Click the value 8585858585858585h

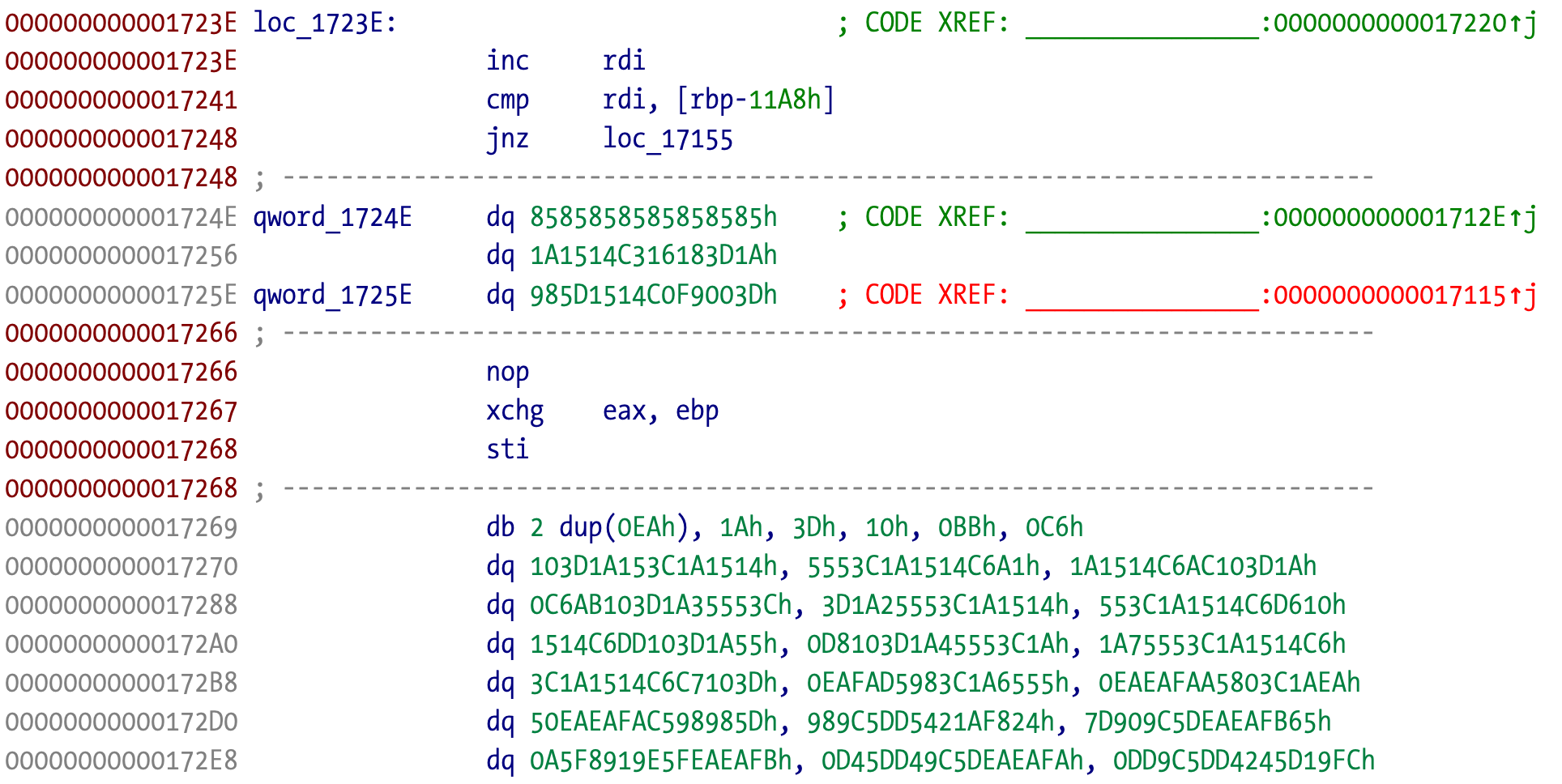pyautogui.click(x=653, y=217)
